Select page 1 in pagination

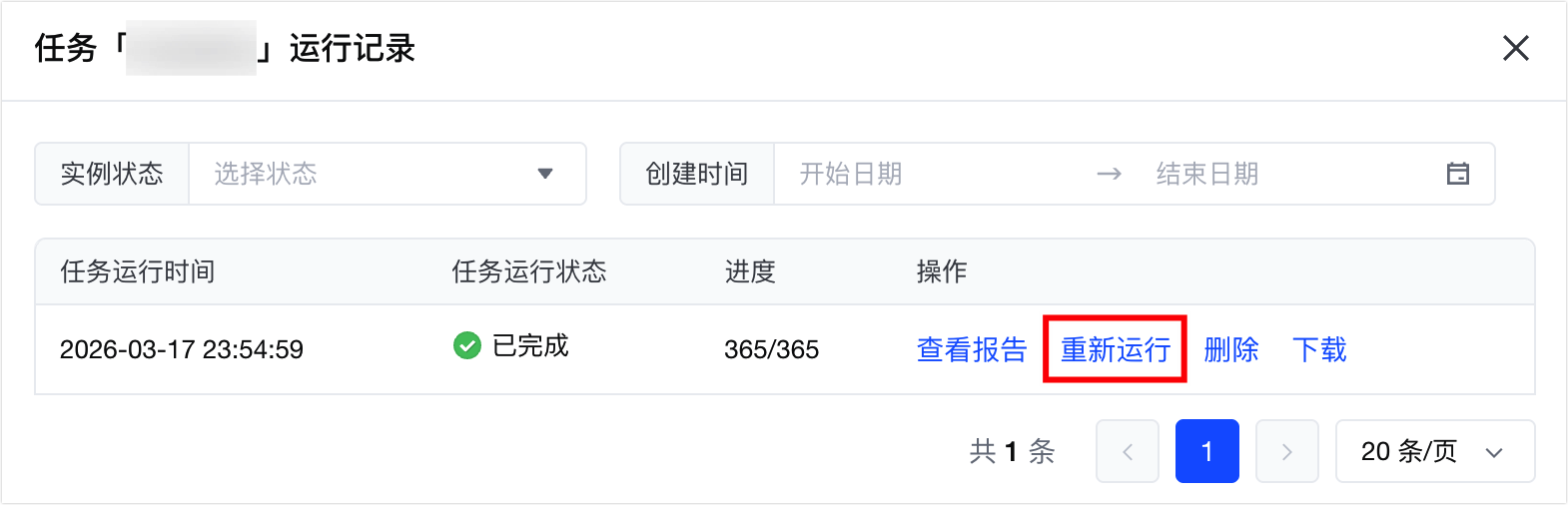tap(1207, 451)
